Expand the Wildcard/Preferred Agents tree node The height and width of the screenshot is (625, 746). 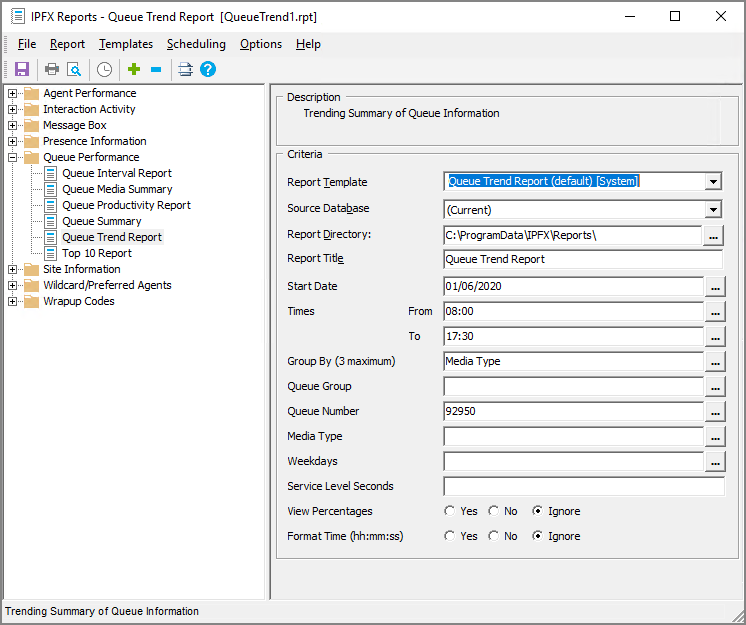click(12, 285)
